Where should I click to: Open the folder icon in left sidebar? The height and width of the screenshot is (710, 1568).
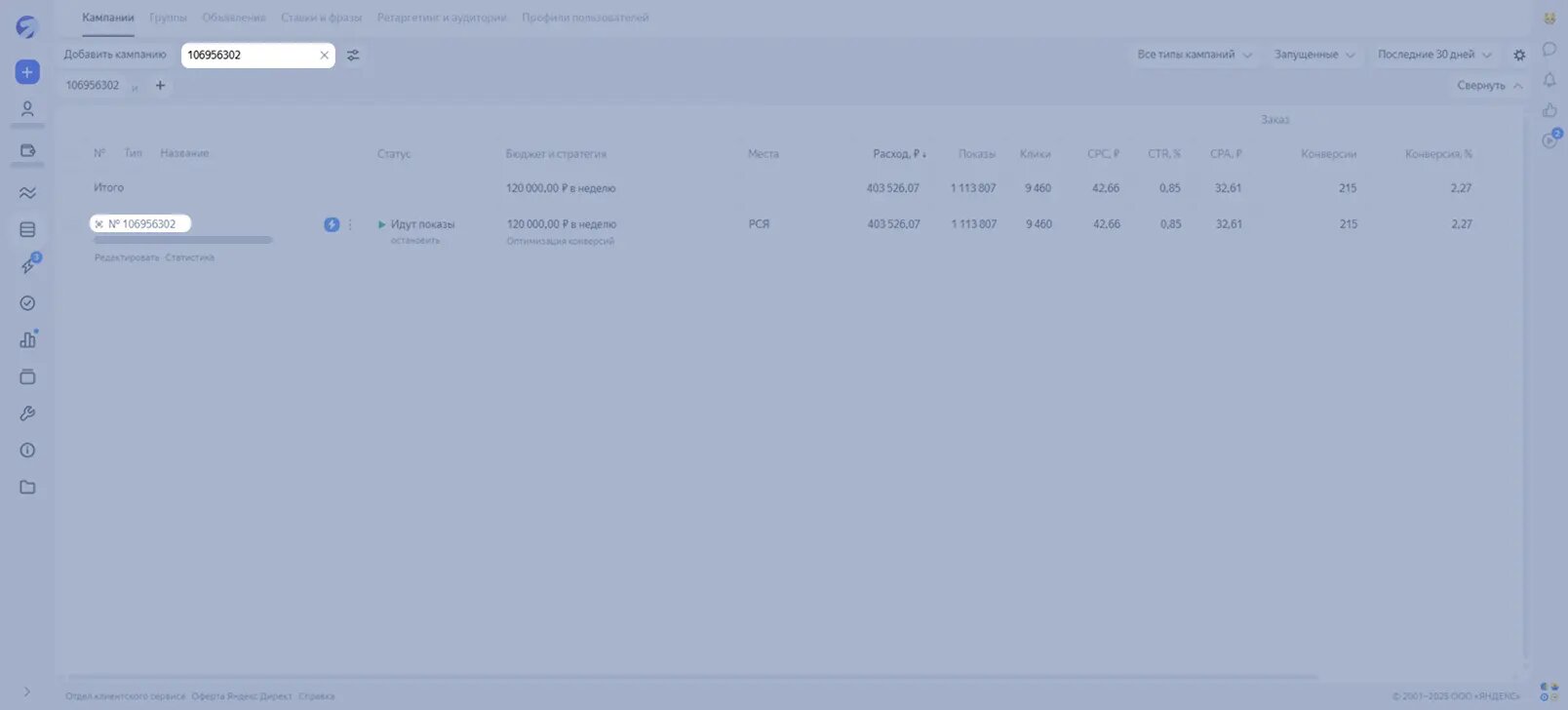pos(27,488)
